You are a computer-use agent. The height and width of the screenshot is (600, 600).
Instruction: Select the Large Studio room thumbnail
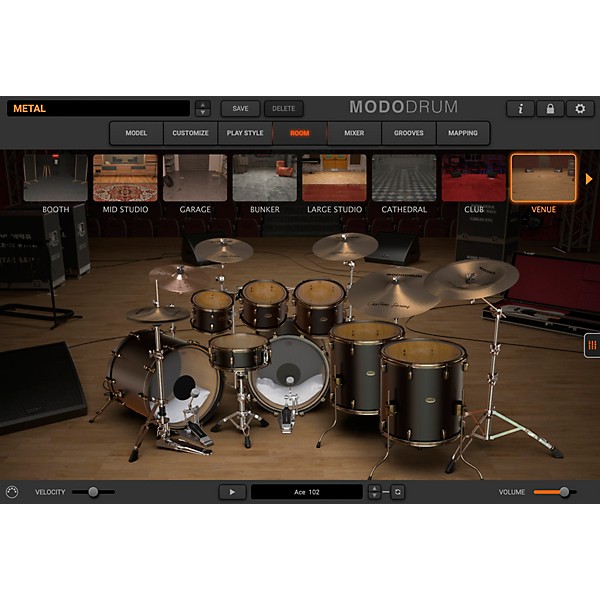[x=334, y=178]
